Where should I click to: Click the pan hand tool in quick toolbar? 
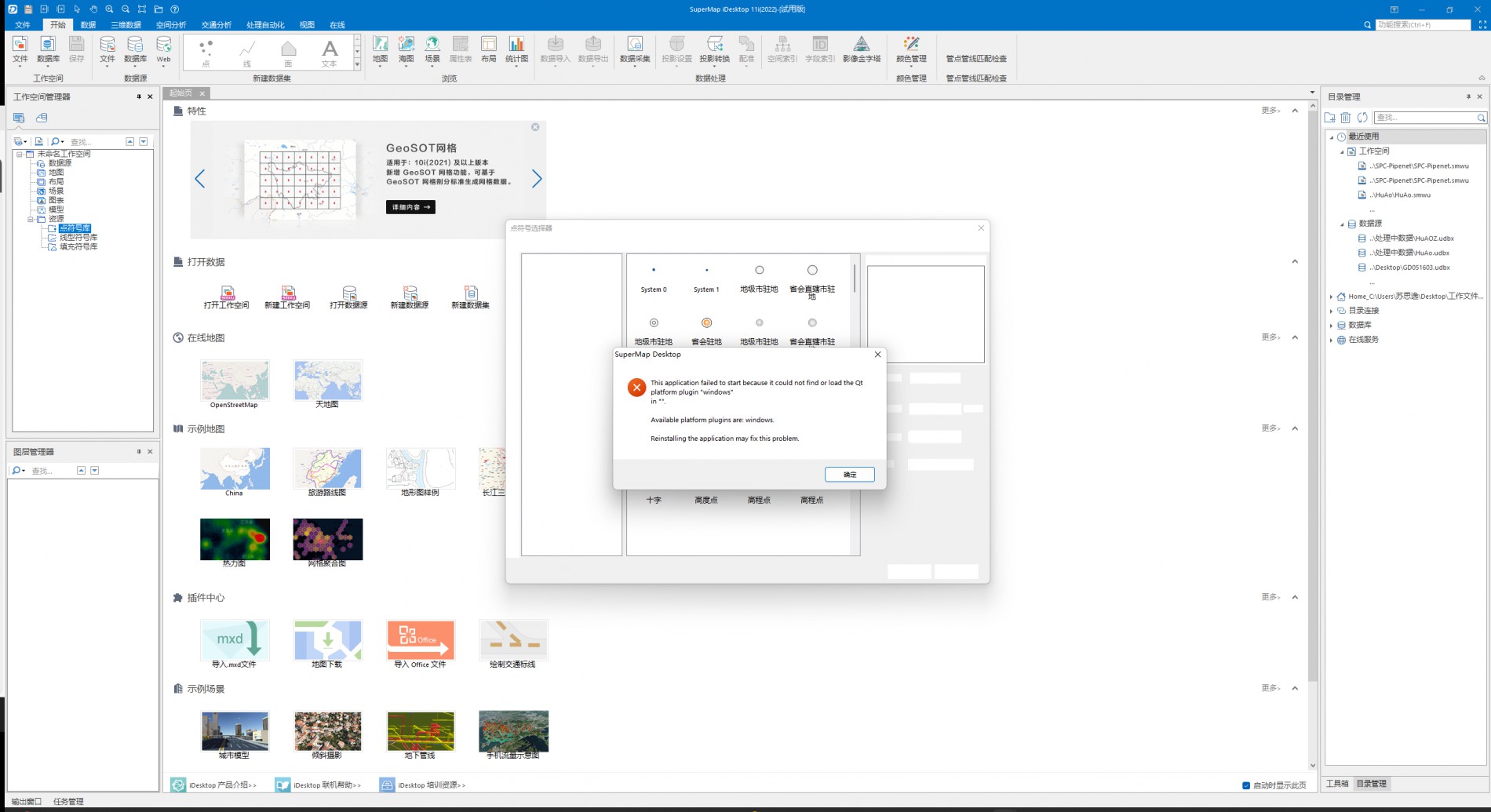(x=93, y=9)
